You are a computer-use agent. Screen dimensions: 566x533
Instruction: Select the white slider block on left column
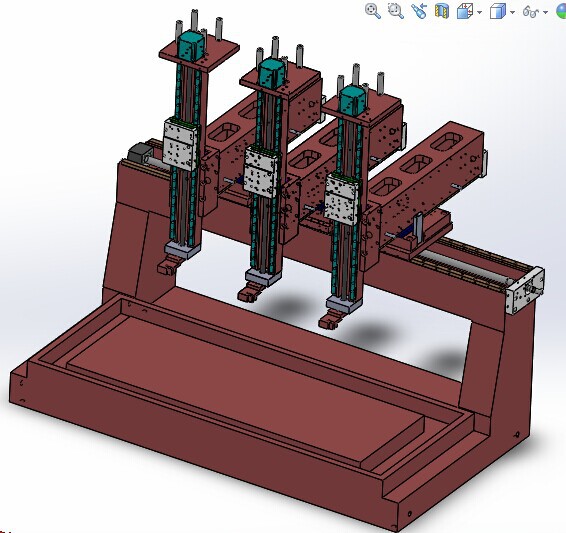point(180,144)
